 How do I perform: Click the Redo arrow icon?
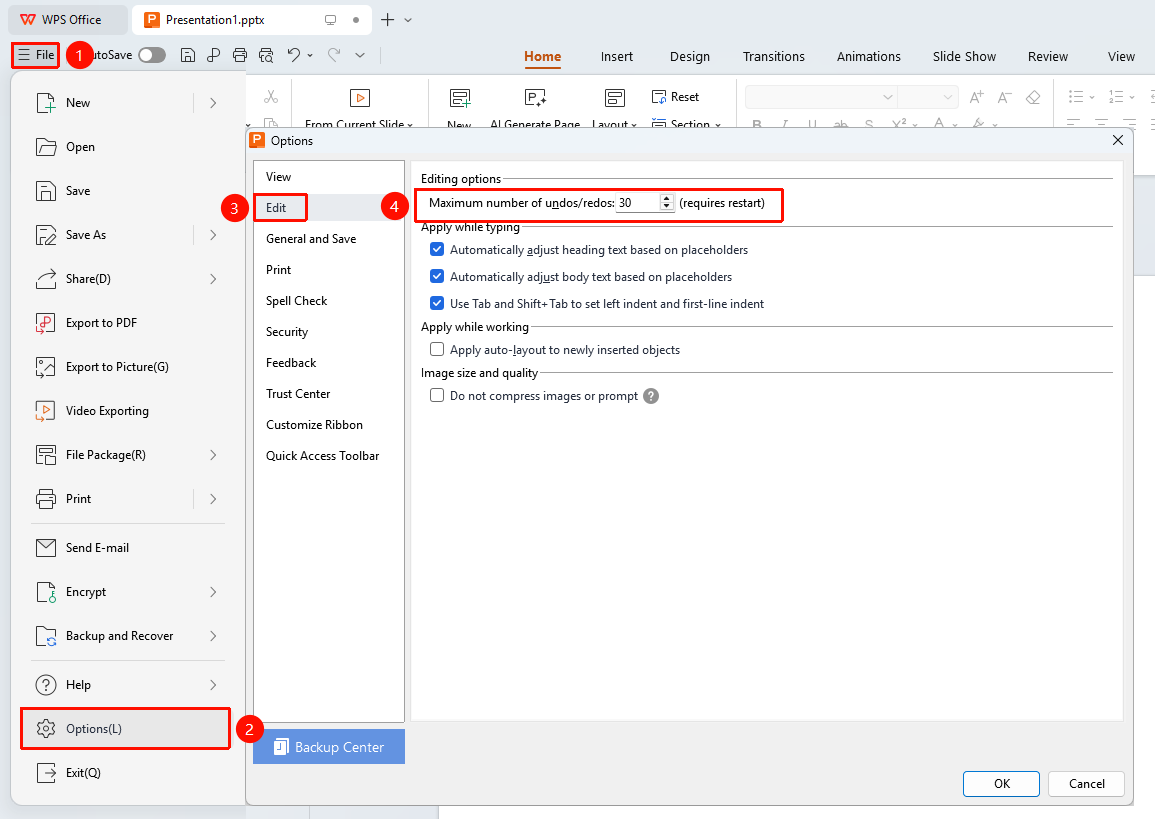(x=334, y=55)
